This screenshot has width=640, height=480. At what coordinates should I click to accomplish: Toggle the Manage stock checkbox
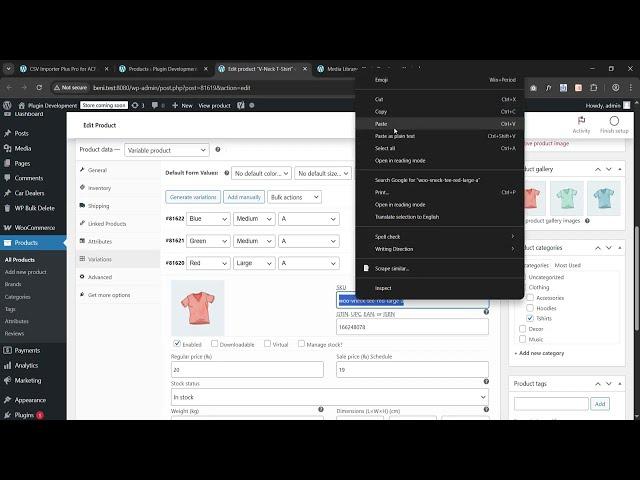301,344
